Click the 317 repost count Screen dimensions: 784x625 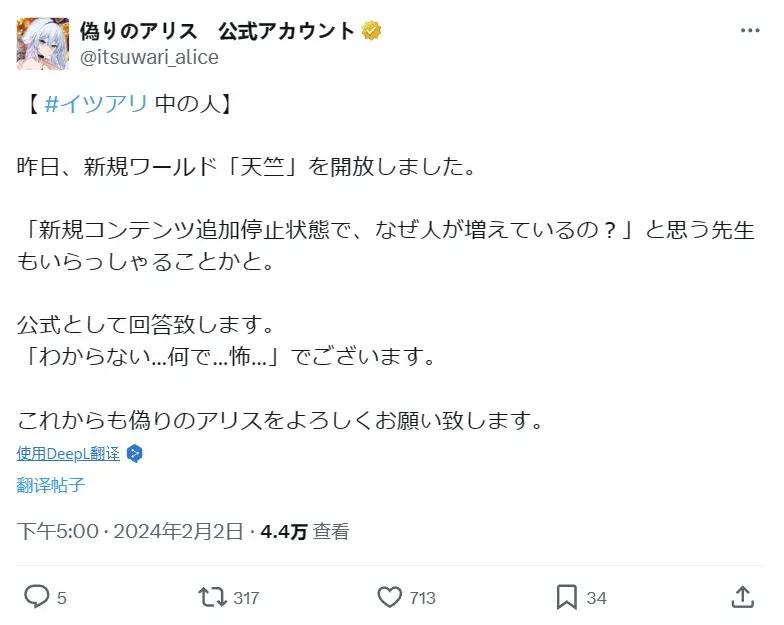pos(246,598)
